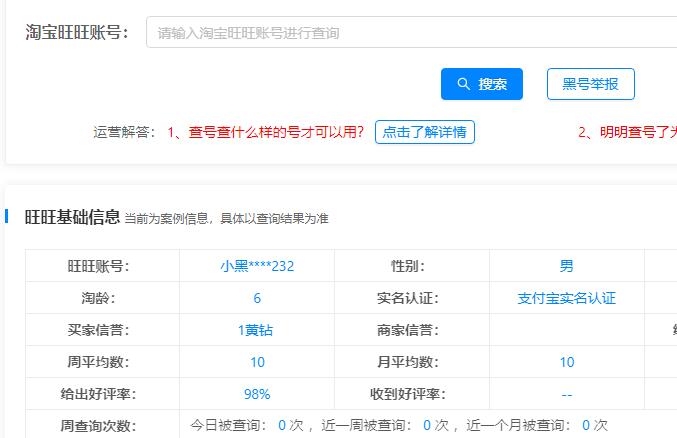Click the buyer credit value 1黄钻
This screenshot has width=677, height=438.
pos(256,330)
